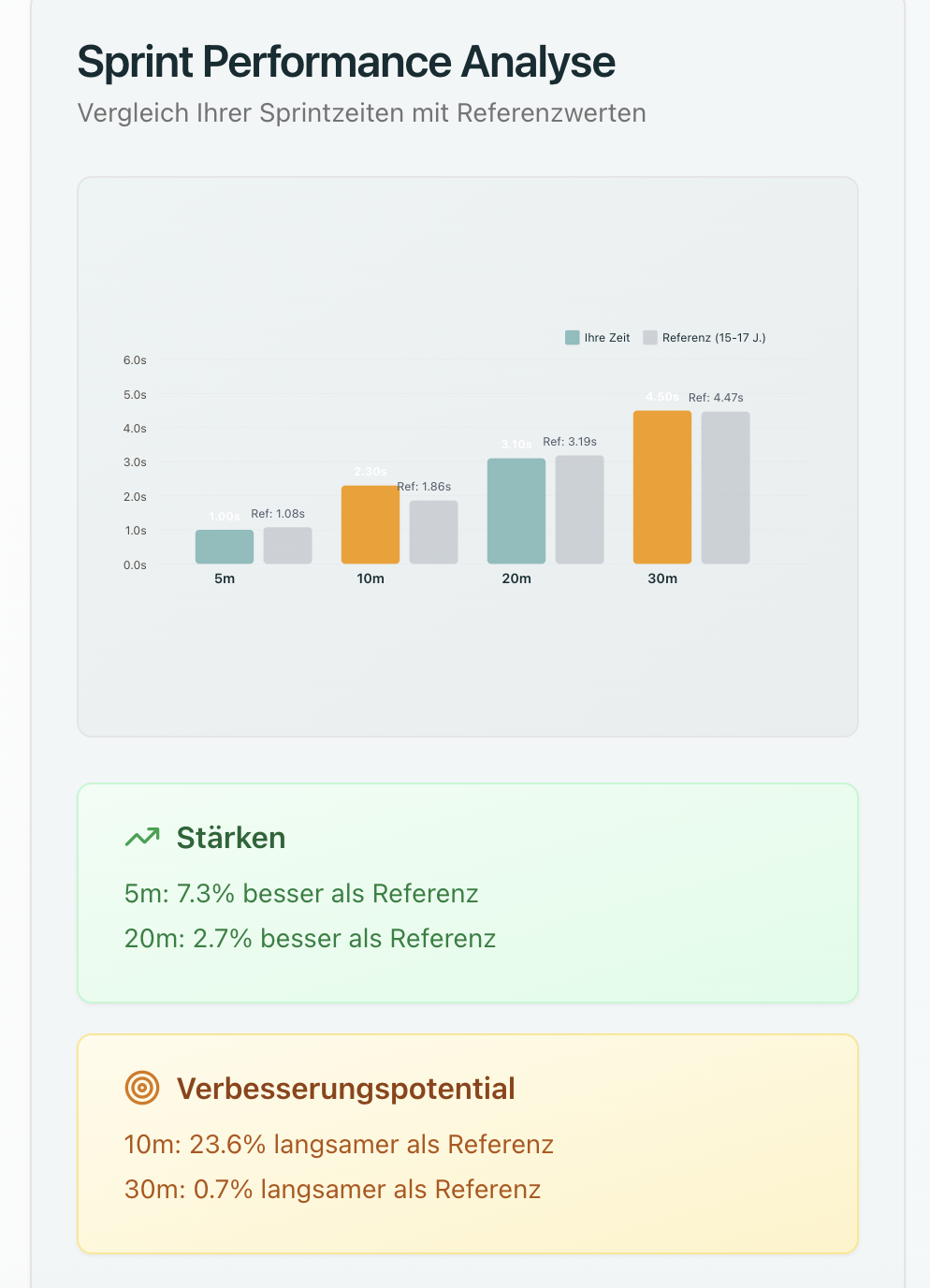The image size is (930, 1288).
Task: Click the gray 'Referenz (15-17 J.)' legend swatch
Action: click(x=650, y=338)
